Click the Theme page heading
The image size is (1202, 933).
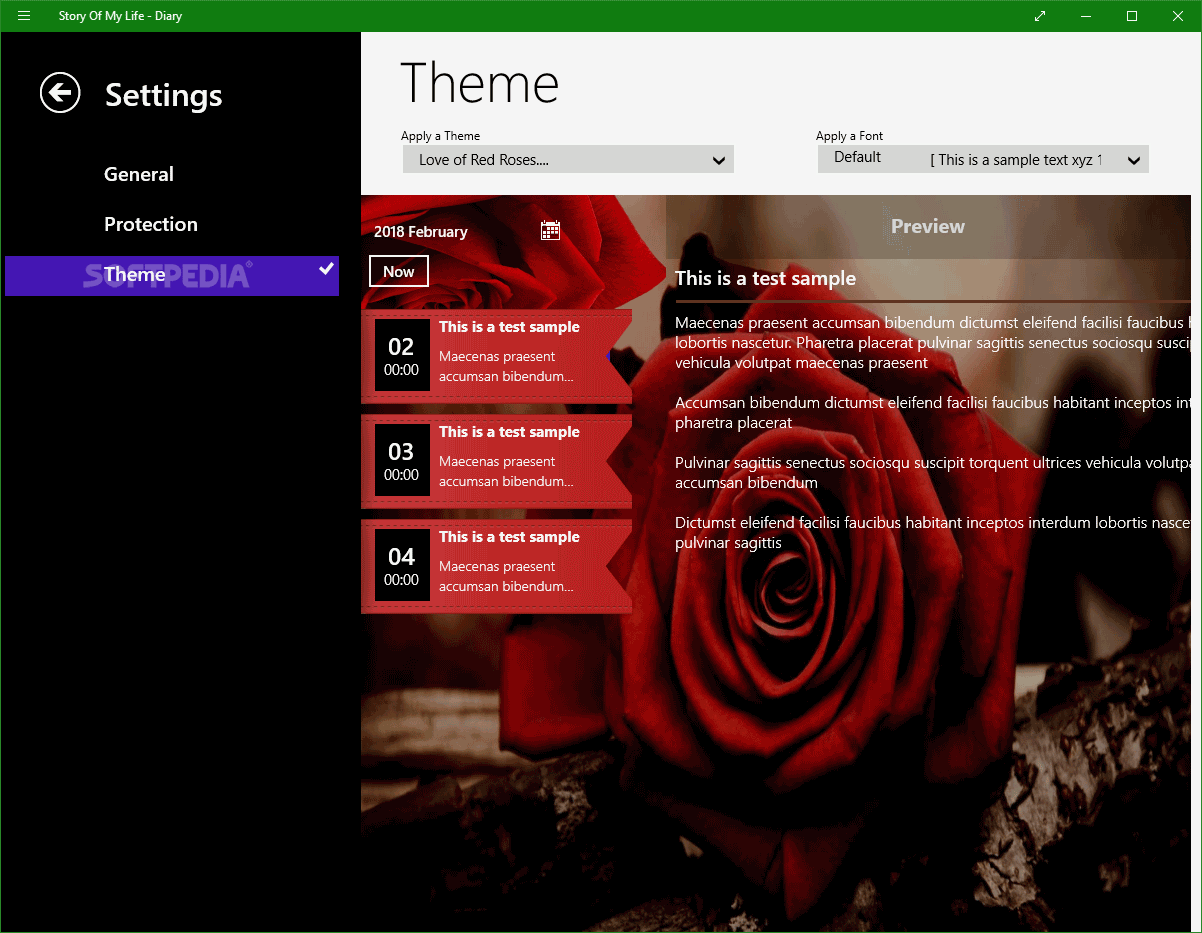point(480,83)
